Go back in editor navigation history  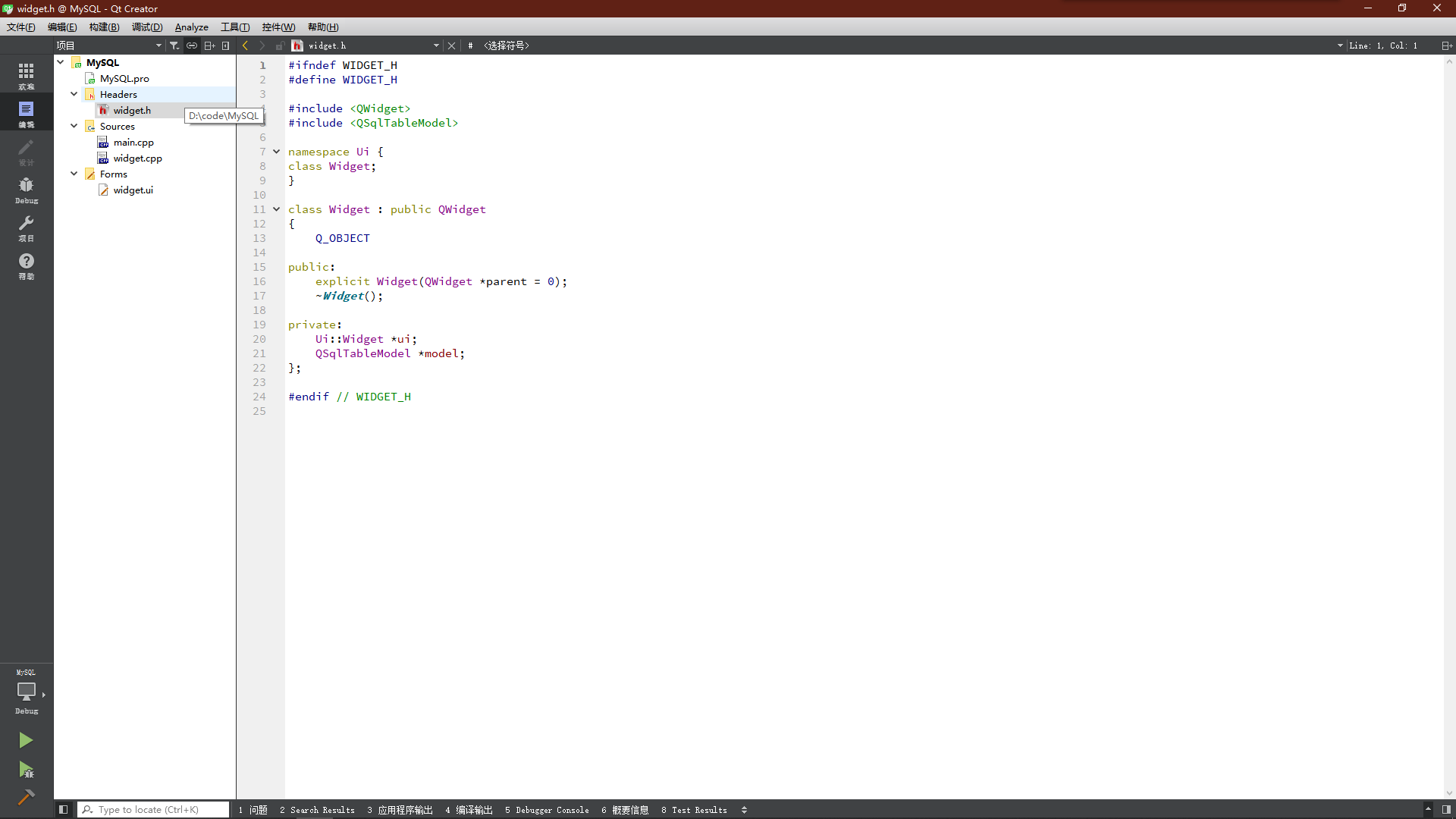click(x=246, y=45)
